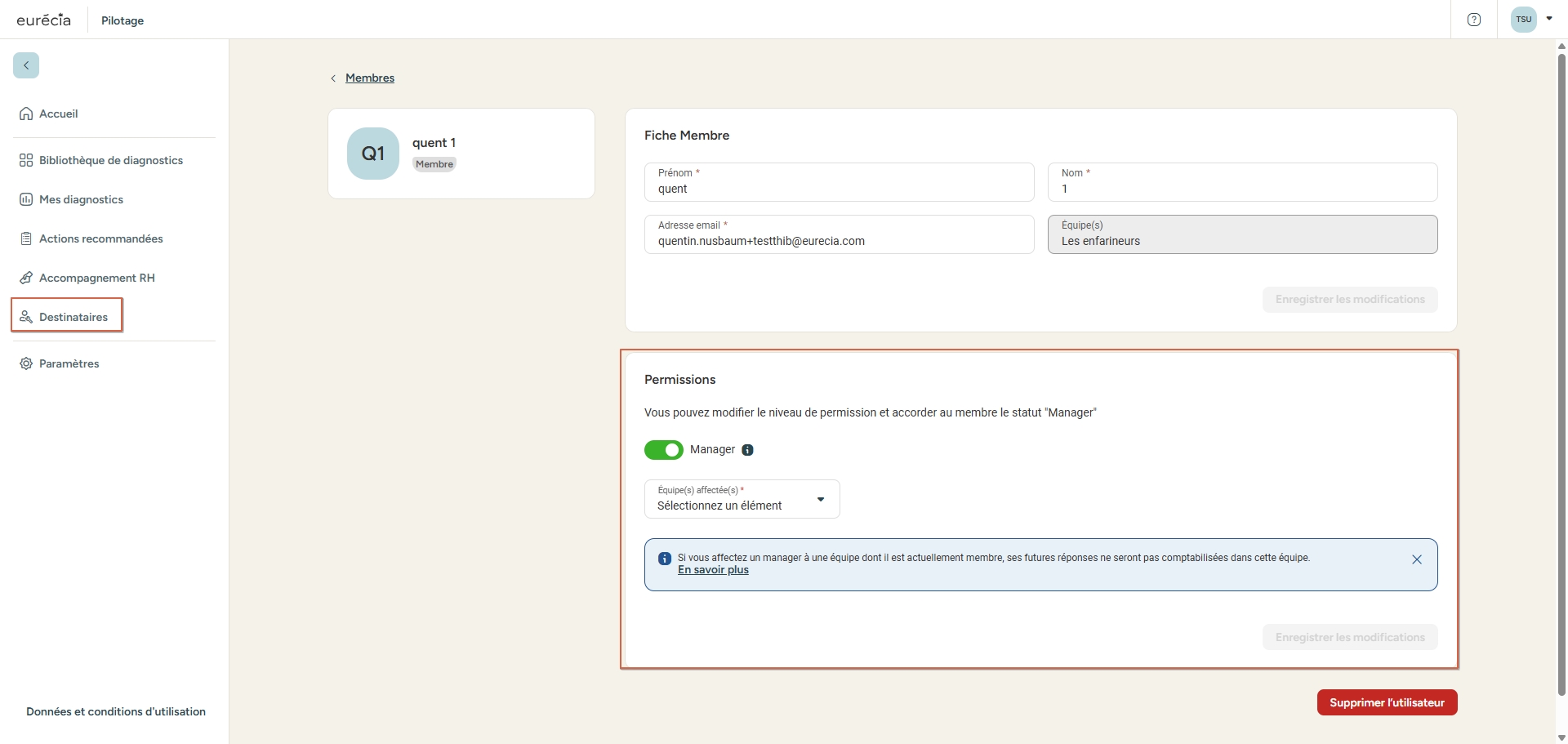
Task: Disable the Manager toggle
Action: [x=664, y=450]
